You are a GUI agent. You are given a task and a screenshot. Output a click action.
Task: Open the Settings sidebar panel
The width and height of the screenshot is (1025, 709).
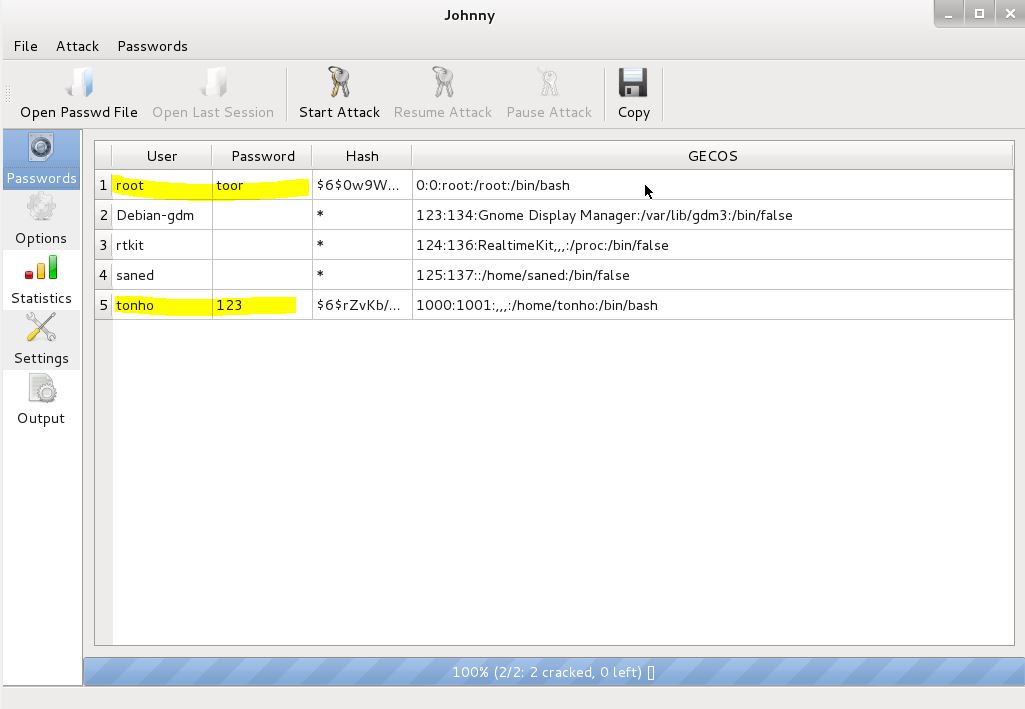click(41, 340)
